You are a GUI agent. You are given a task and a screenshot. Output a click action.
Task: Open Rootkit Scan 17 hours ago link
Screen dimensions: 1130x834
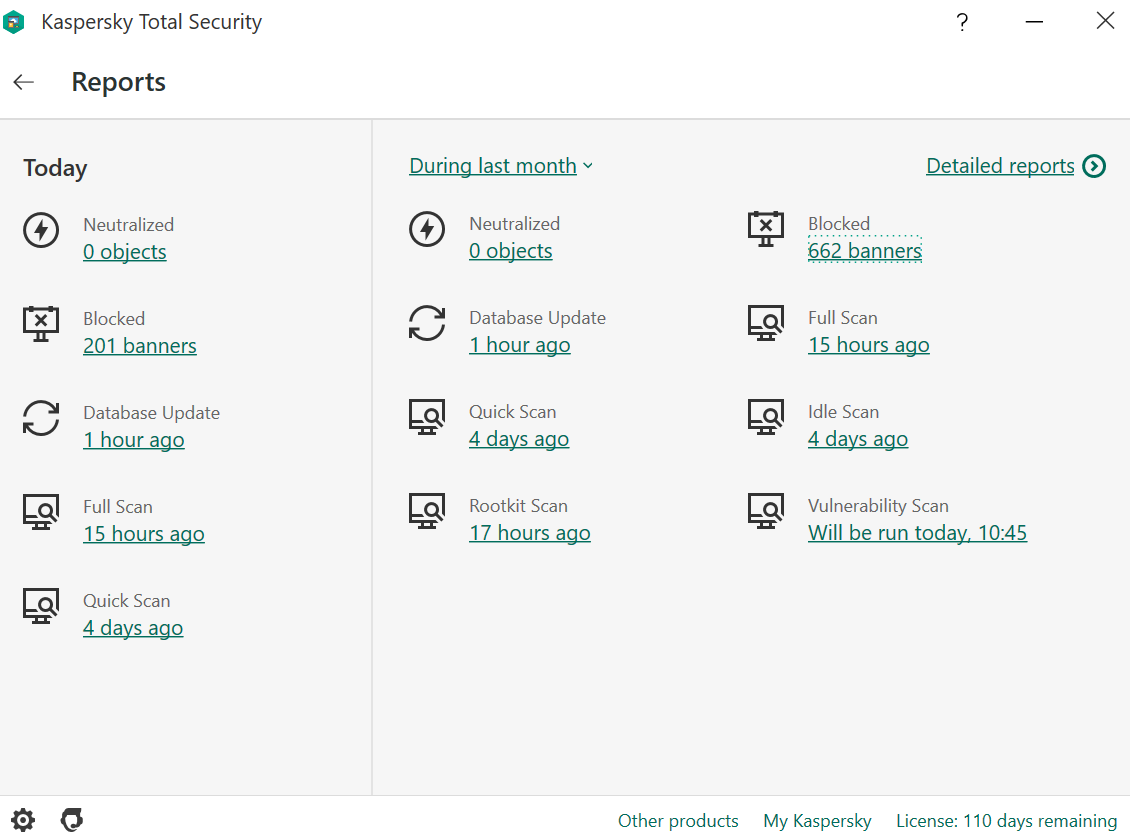[x=530, y=533]
